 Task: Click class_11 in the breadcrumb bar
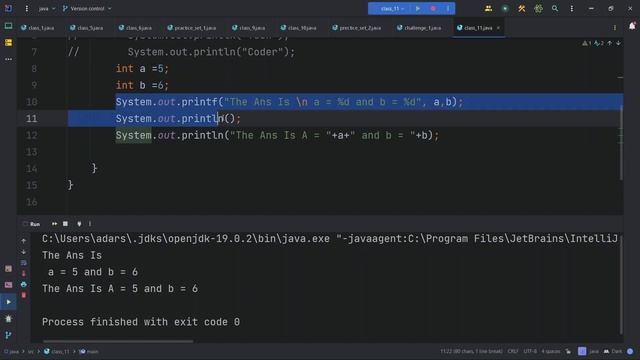(57, 351)
